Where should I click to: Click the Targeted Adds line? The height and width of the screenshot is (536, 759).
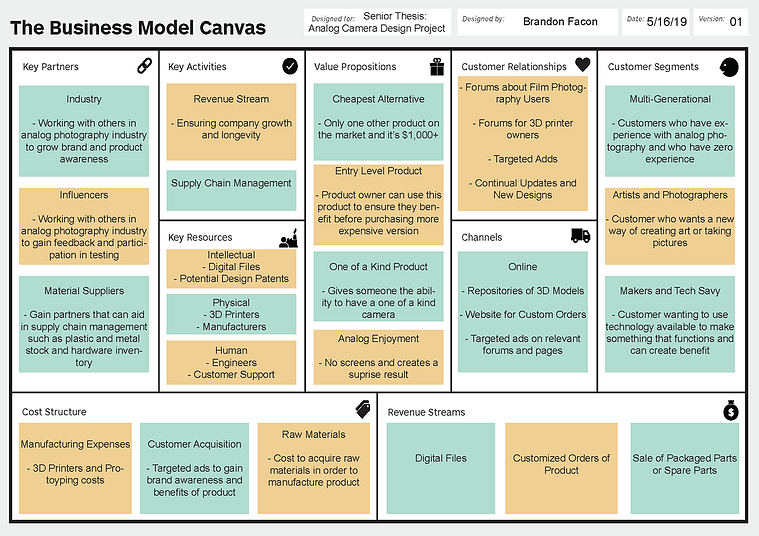coord(523,159)
